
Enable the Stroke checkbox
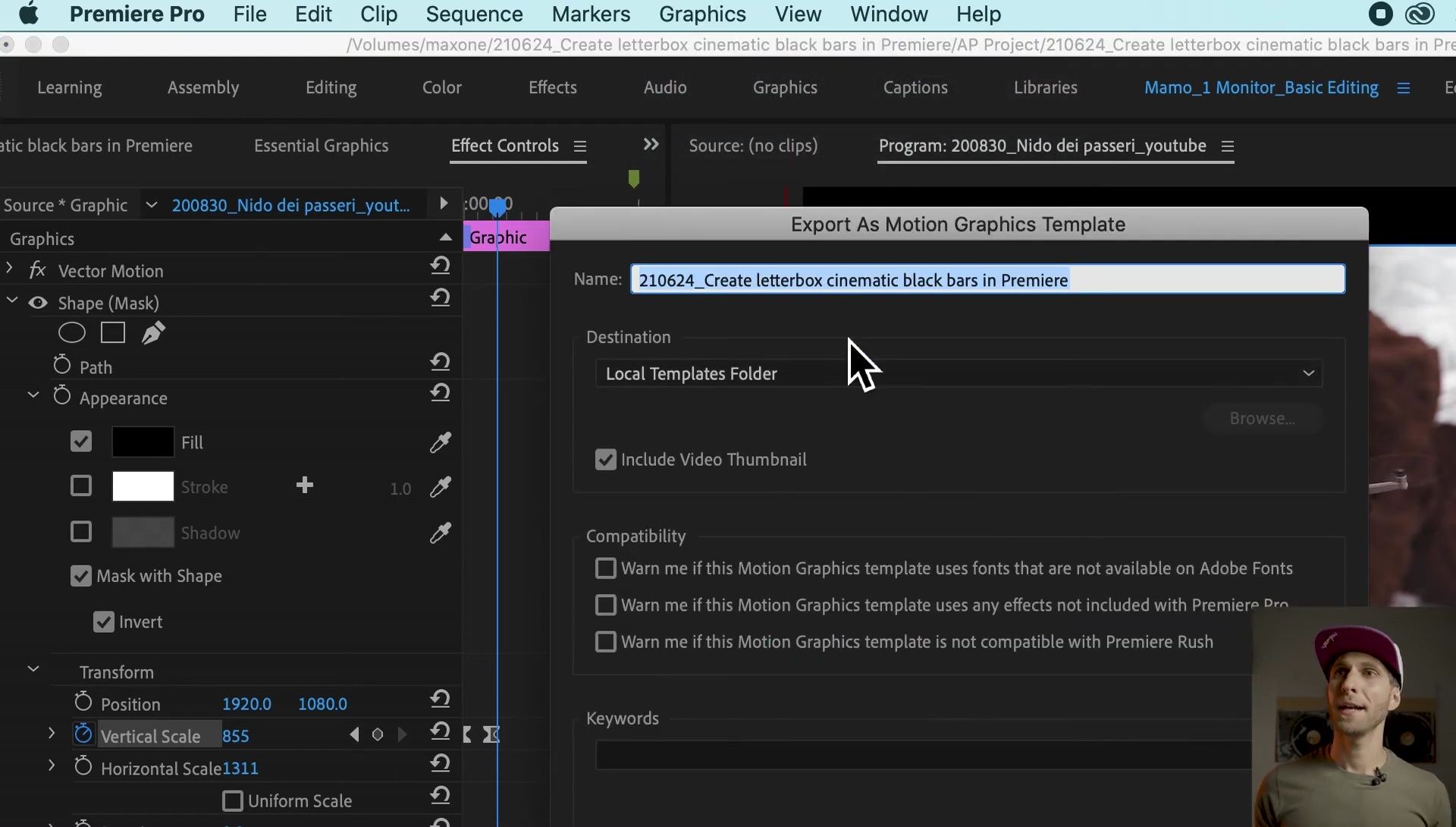(81, 486)
